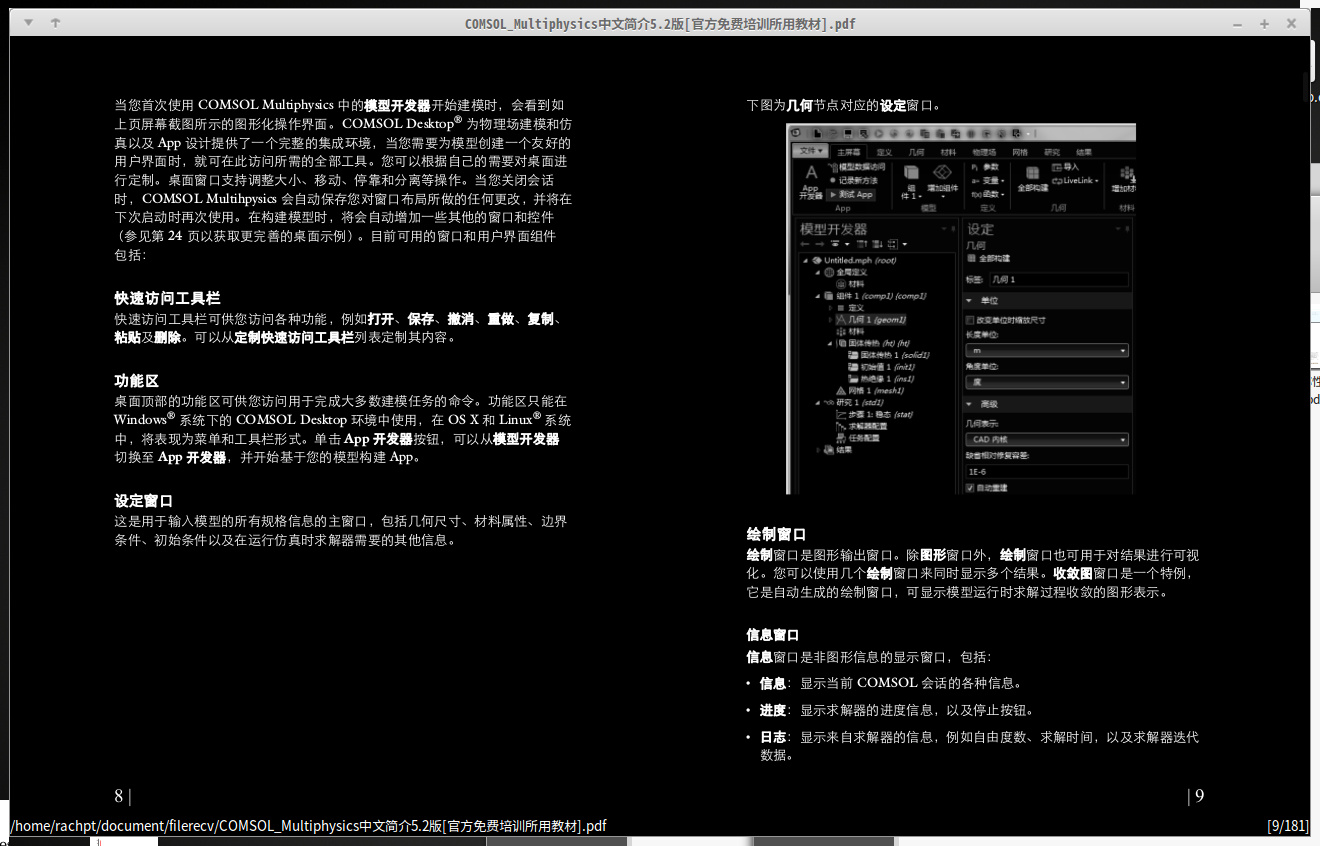Toggle the 改变单位时缩放尺寸 checkbox

click(970, 320)
